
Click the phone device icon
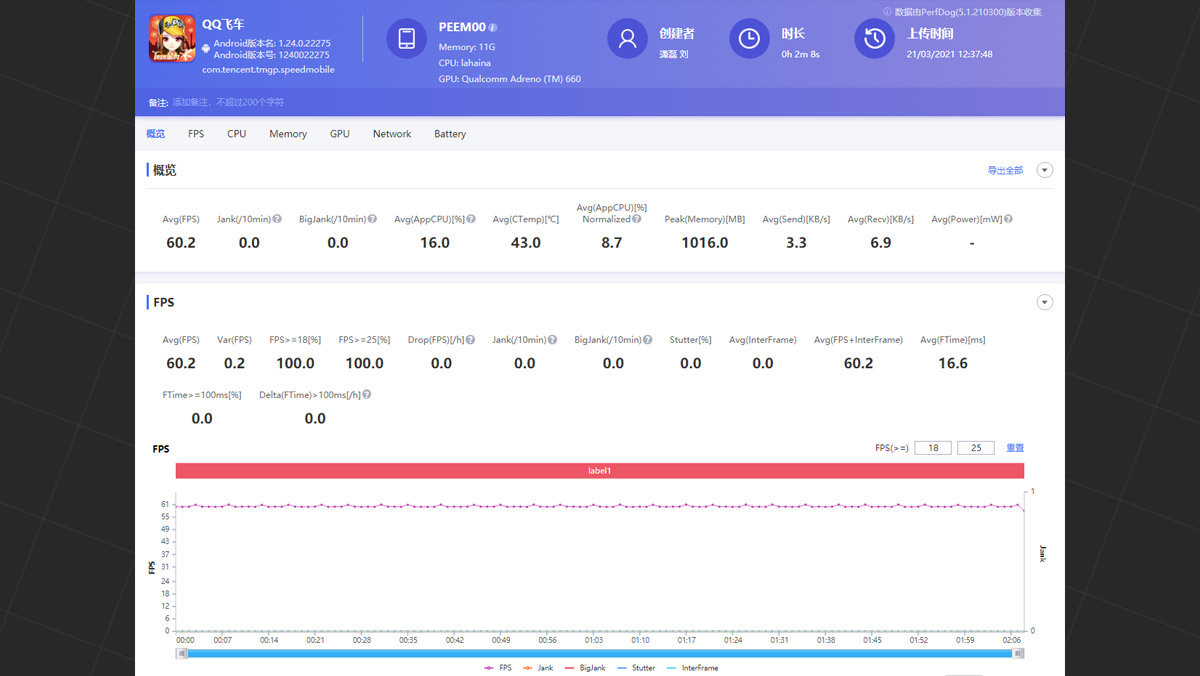point(406,39)
